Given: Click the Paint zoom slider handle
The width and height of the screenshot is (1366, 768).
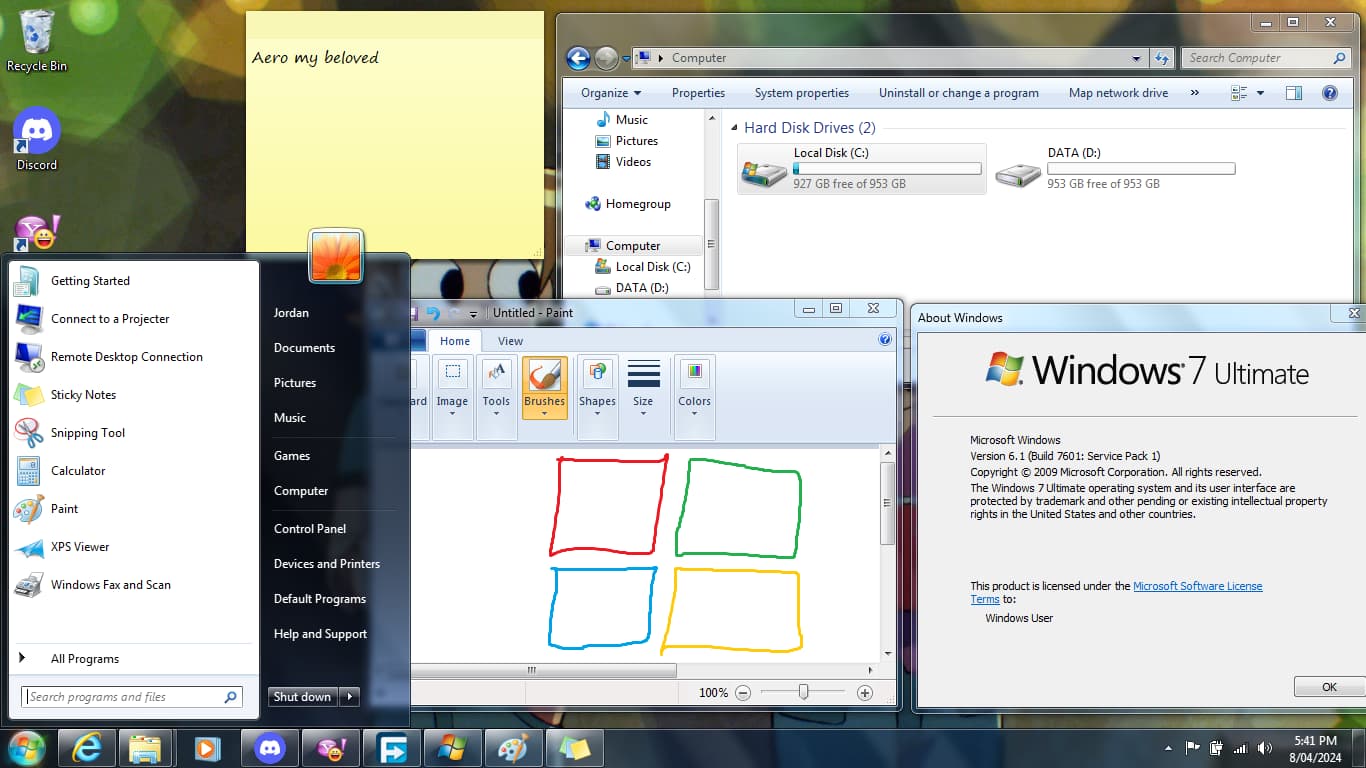Looking at the screenshot, I should click(803, 692).
